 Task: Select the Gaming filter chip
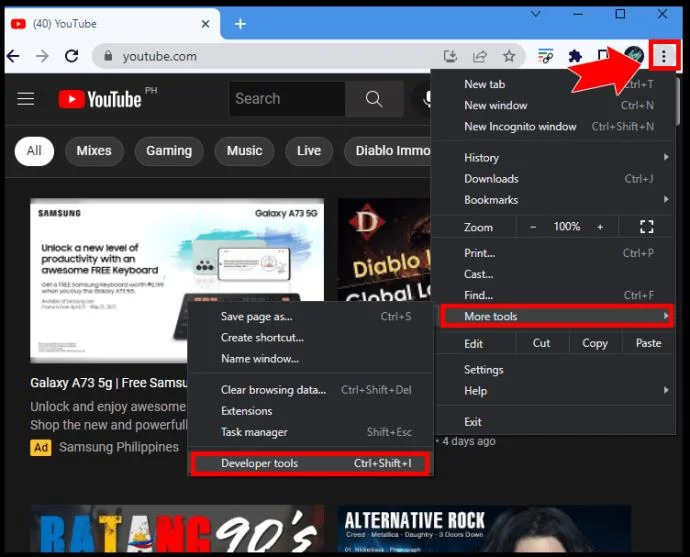(169, 151)
